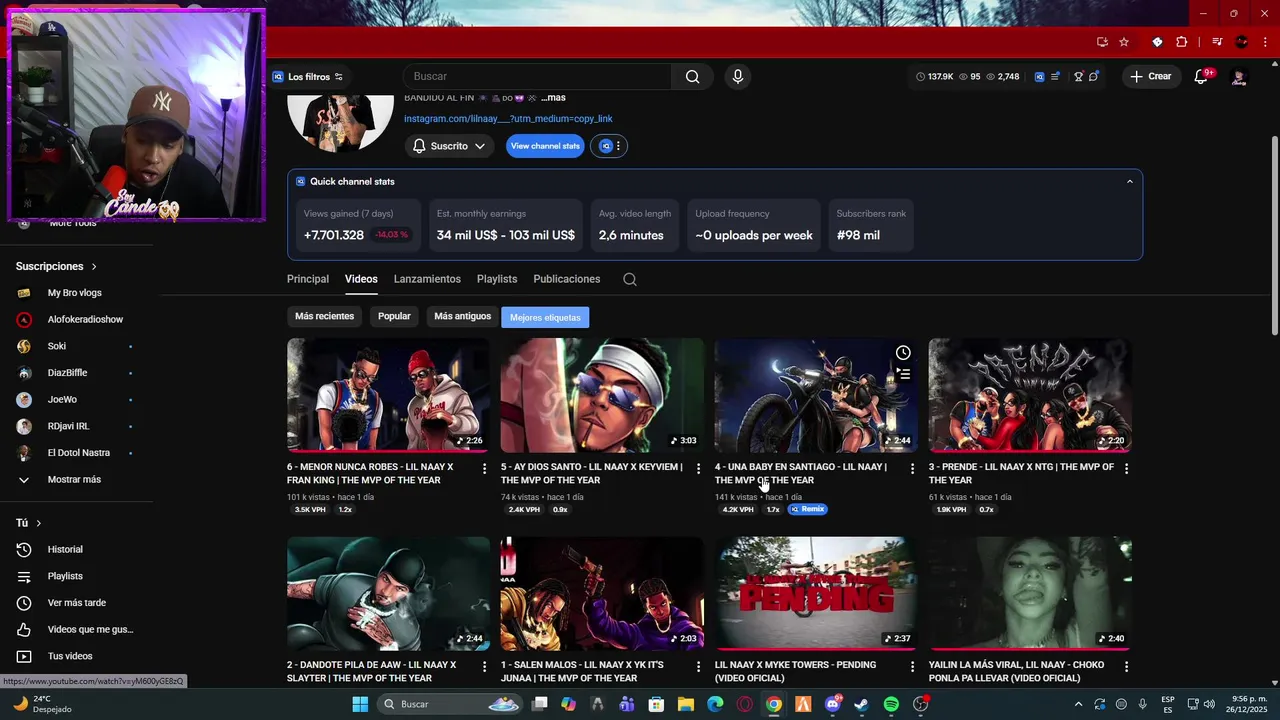Open options menu for MENOR NUNCA ROBES
The height and width of the screenshot is (720, 1280).
tap(485, 468)
